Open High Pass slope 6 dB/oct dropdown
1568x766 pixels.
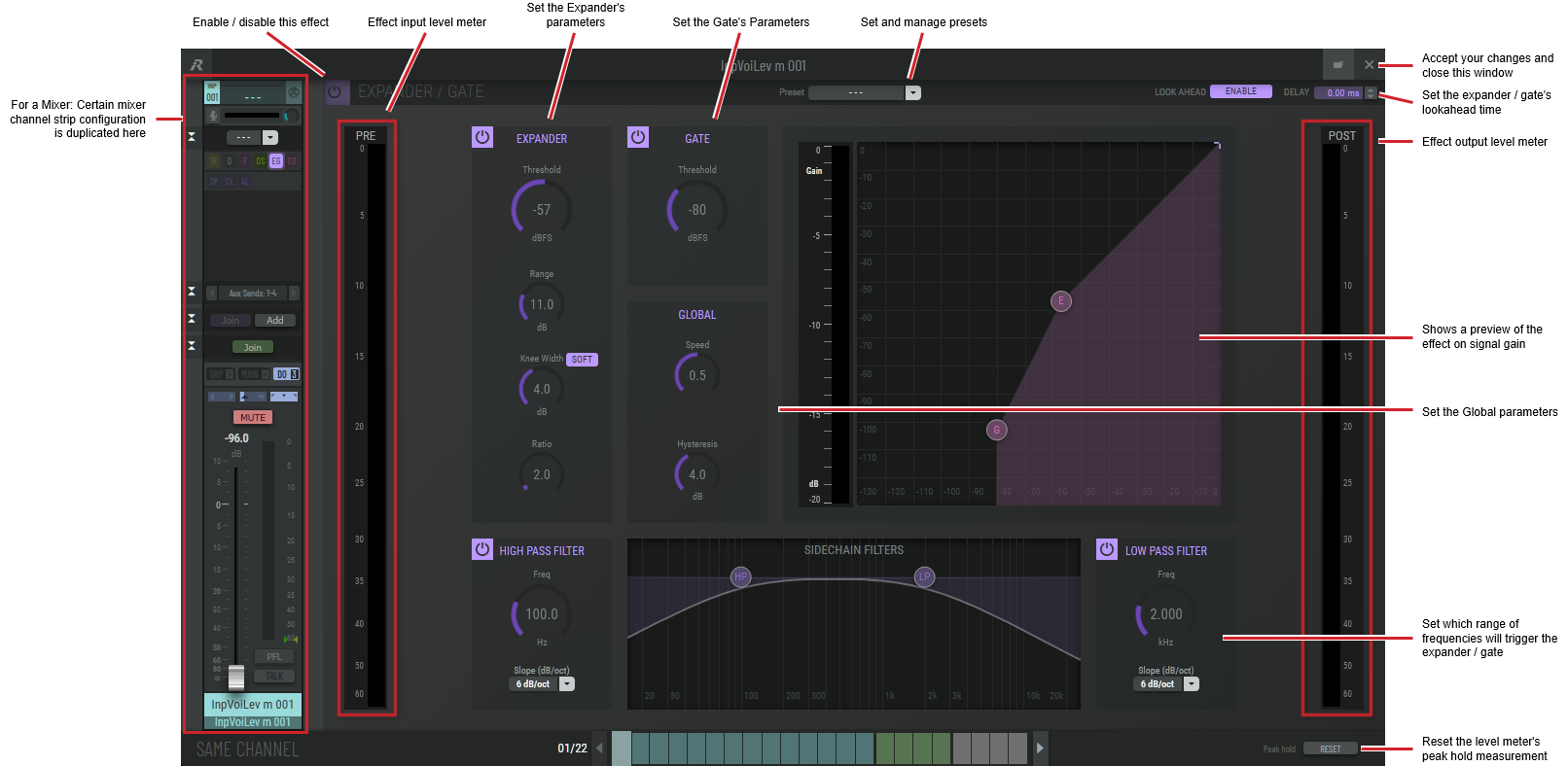[567, 684]
